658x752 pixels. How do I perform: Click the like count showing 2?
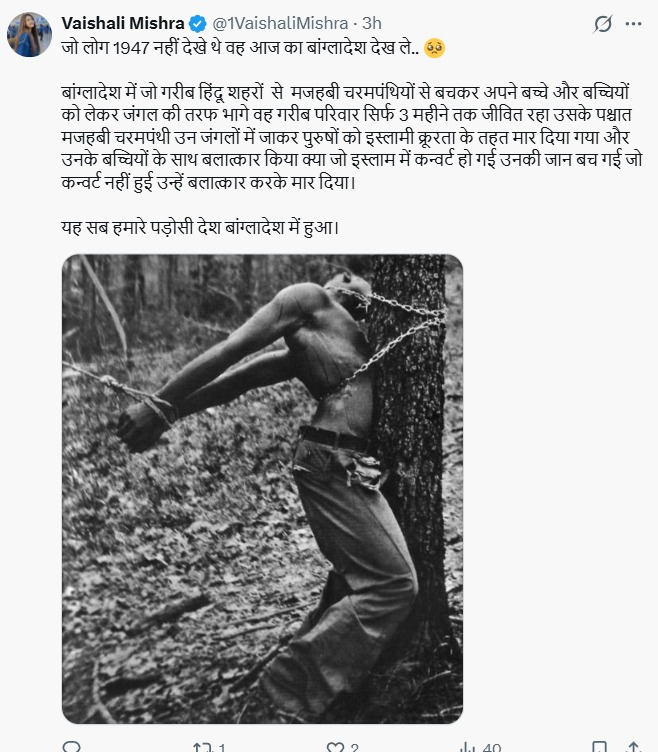coord(354,748)
